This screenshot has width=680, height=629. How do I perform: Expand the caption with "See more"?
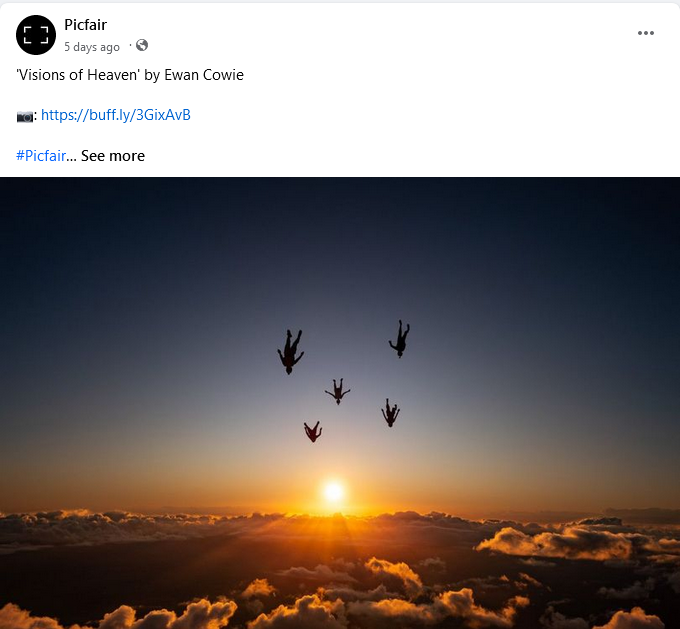[x=113, y=155]
